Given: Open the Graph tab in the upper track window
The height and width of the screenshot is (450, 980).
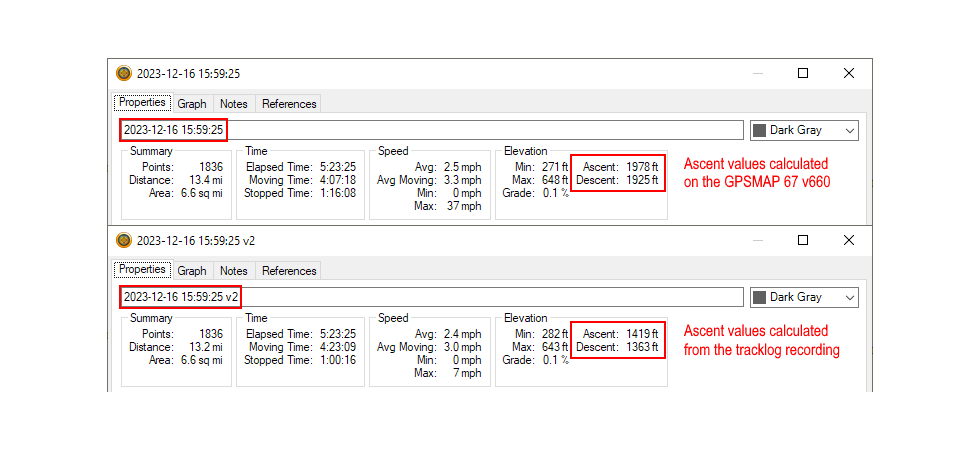Looking at the screenshot, I should click(192, 103).
